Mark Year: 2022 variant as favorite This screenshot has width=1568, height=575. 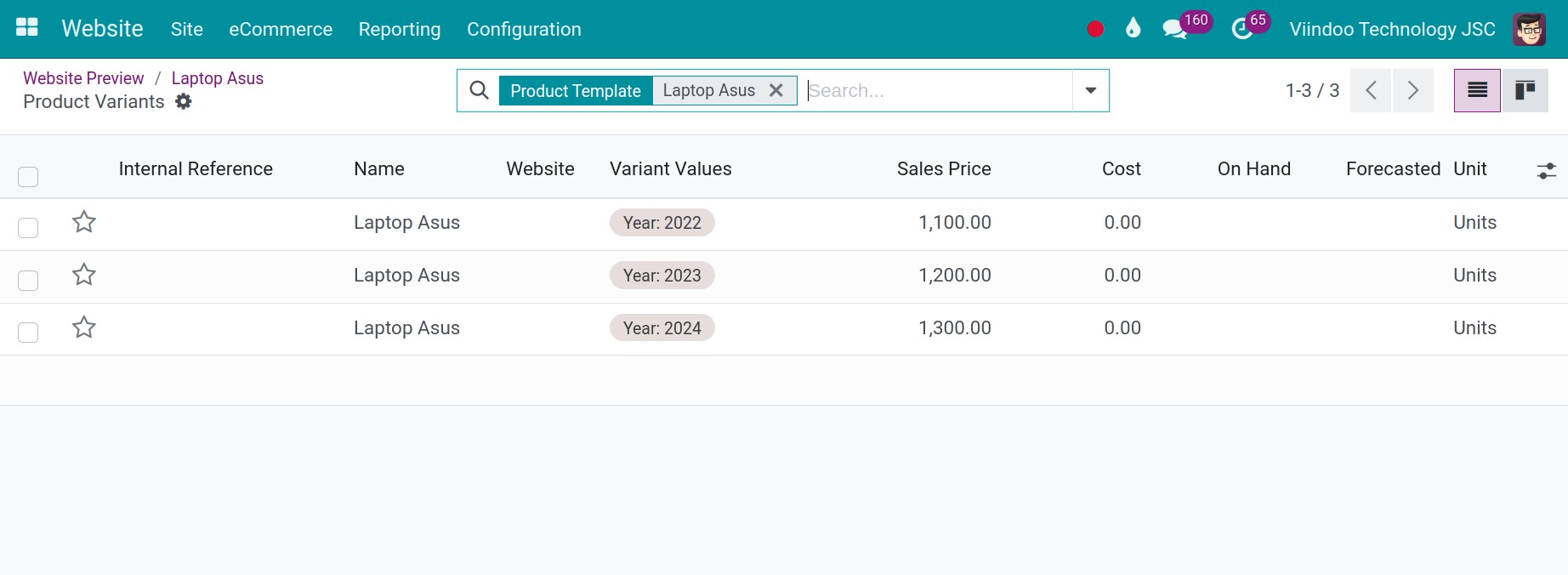coord(84,222)
